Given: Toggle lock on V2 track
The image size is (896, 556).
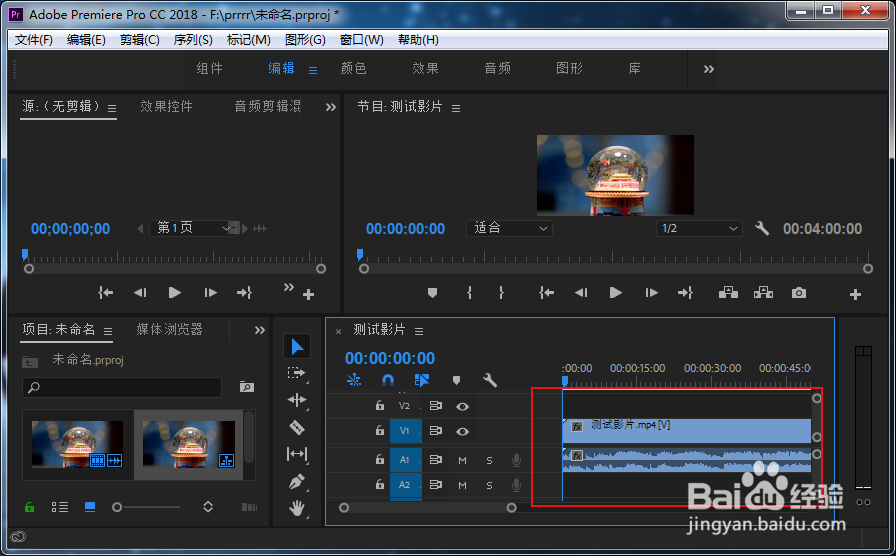Looking at the screenshot, I should point(379,406).
